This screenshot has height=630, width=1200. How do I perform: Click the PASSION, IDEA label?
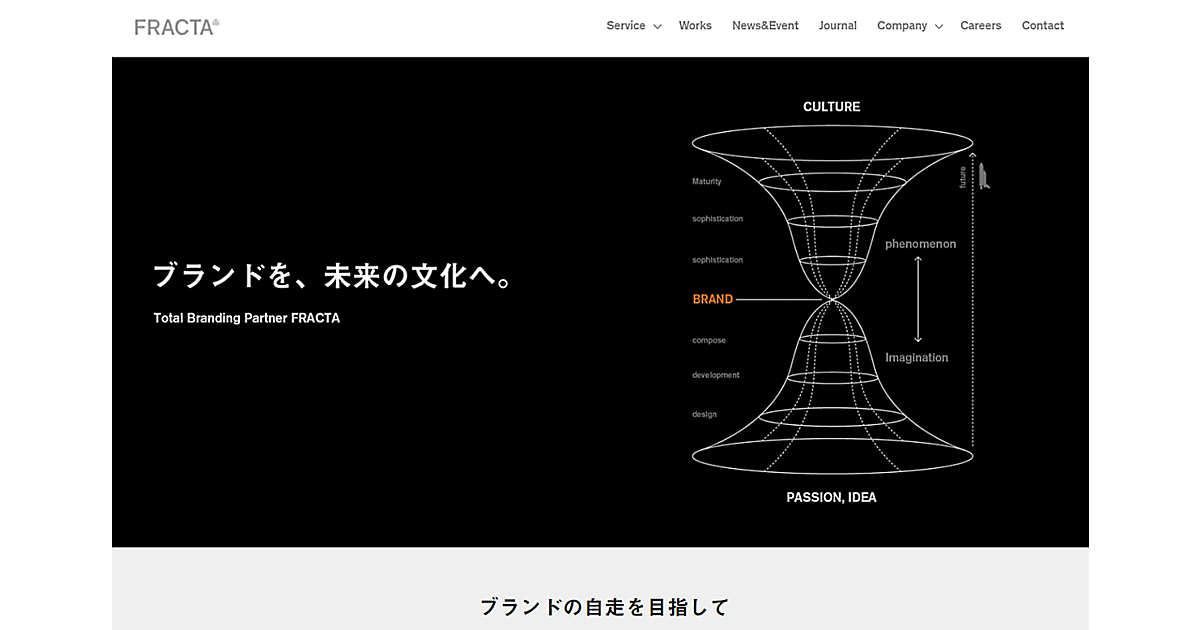tap(831, 497)
